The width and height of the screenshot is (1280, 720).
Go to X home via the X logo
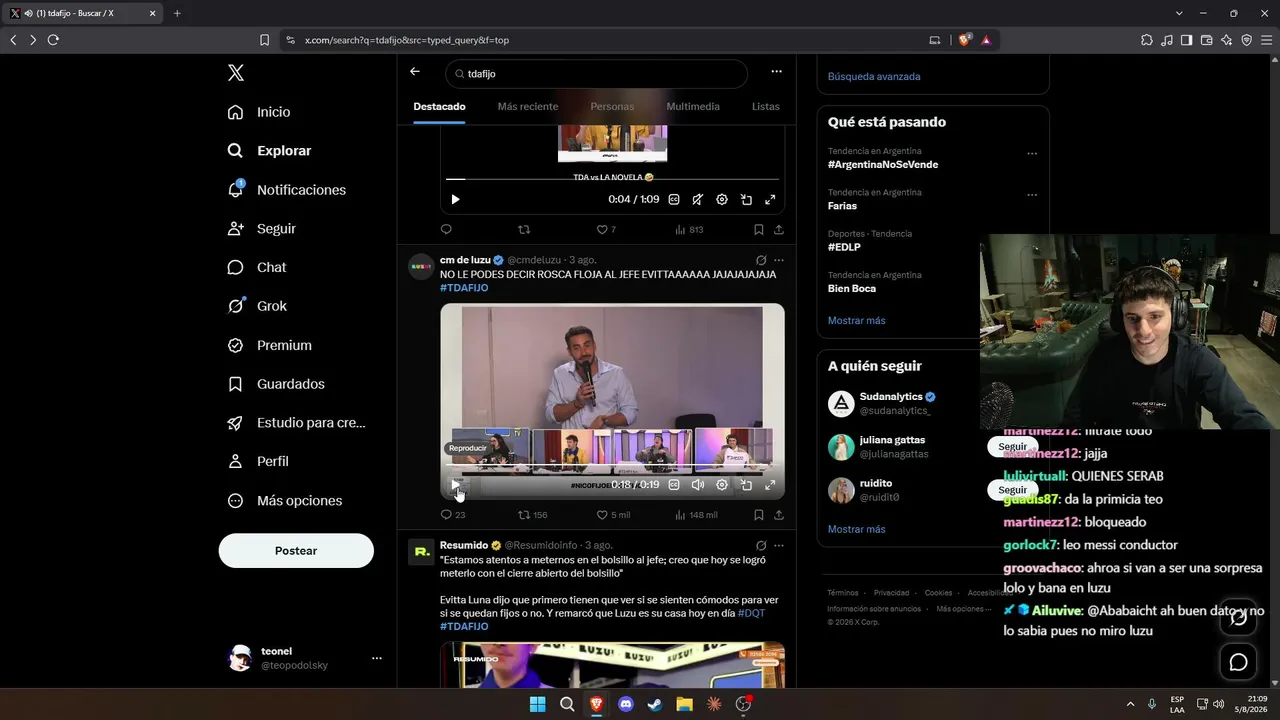(236, 73)
